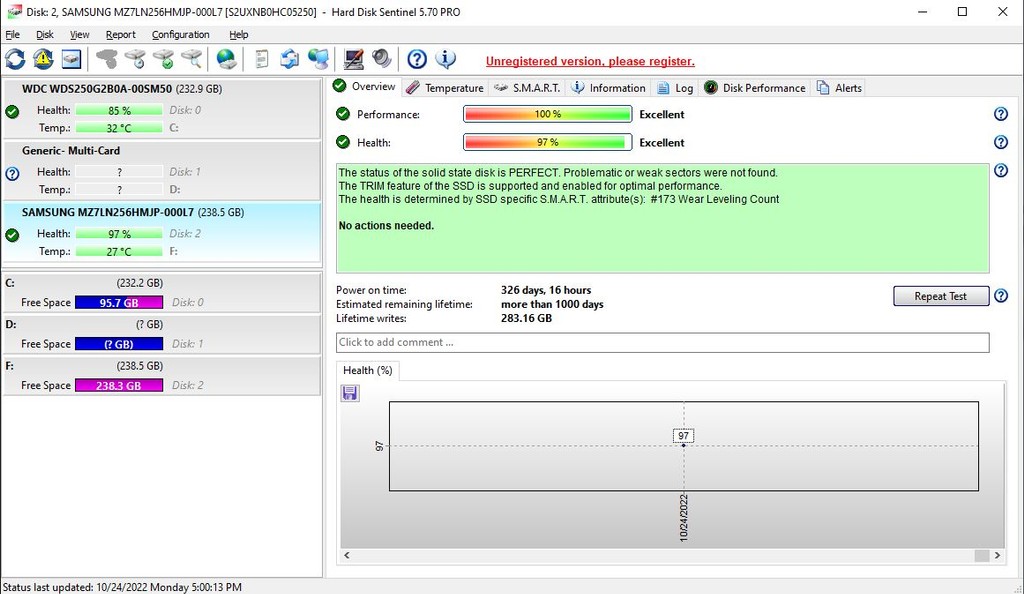Click the status last updated text in status bar
Viewport: 1024px width, 594px height.
122,587
